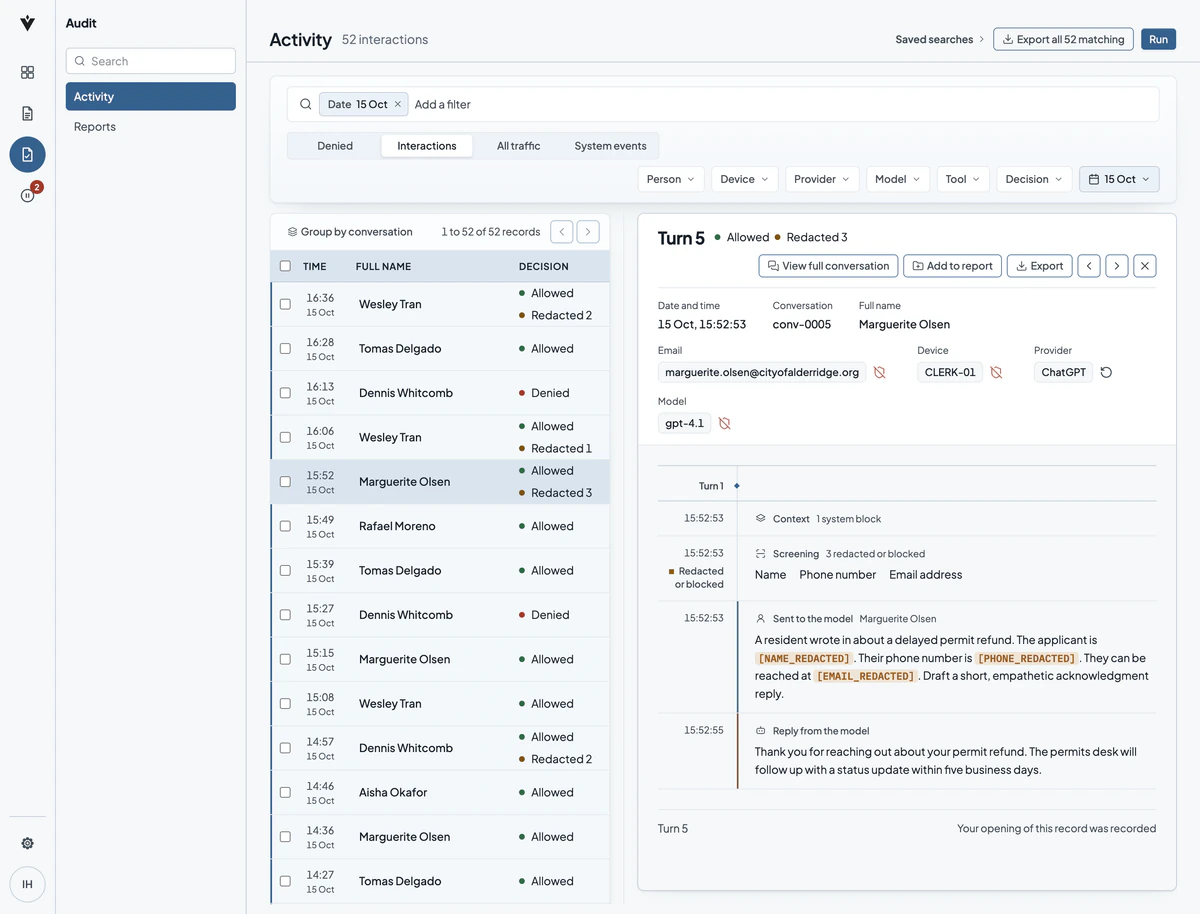
Task: Click the Audit search field
Action: 151,61
